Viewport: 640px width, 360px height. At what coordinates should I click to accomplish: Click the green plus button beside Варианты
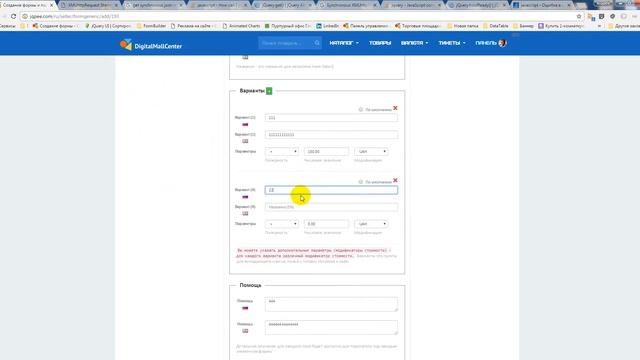269,91
